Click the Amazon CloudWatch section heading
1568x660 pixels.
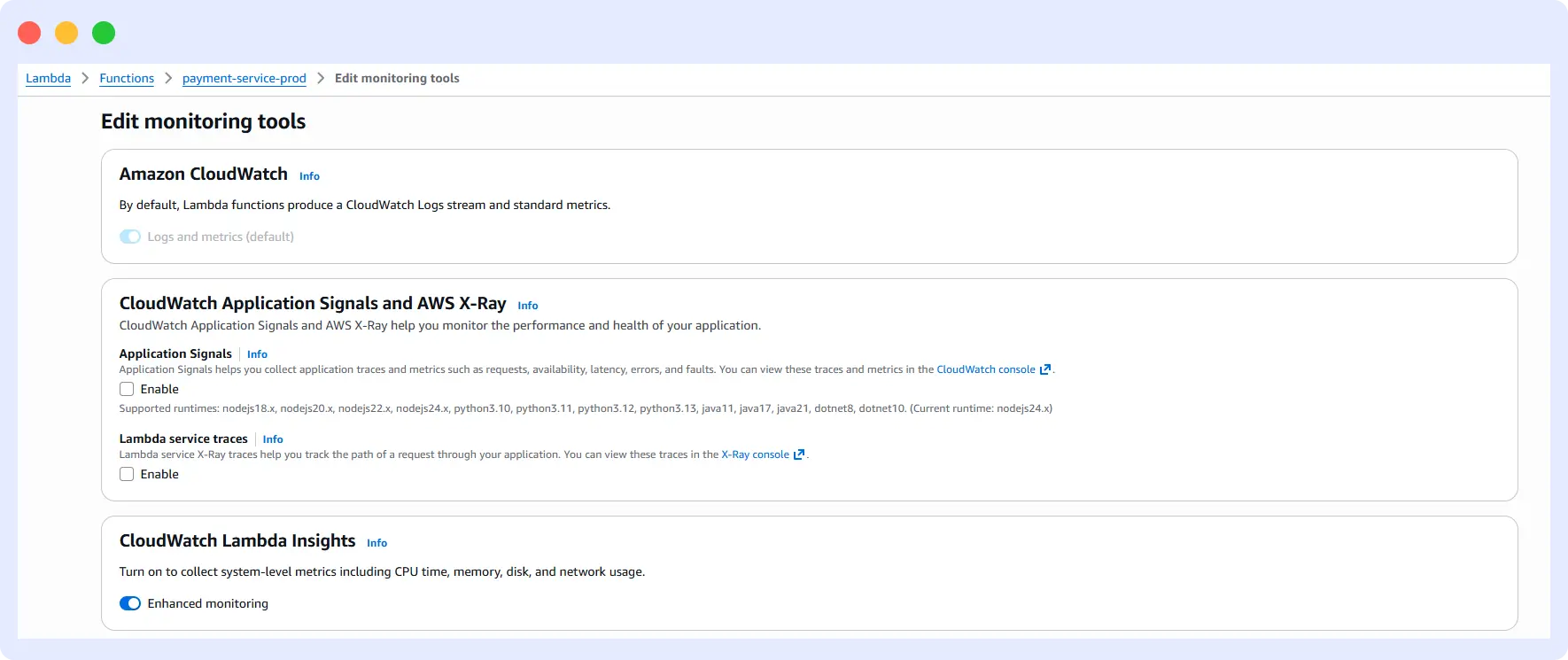click(x=204, y=175)
